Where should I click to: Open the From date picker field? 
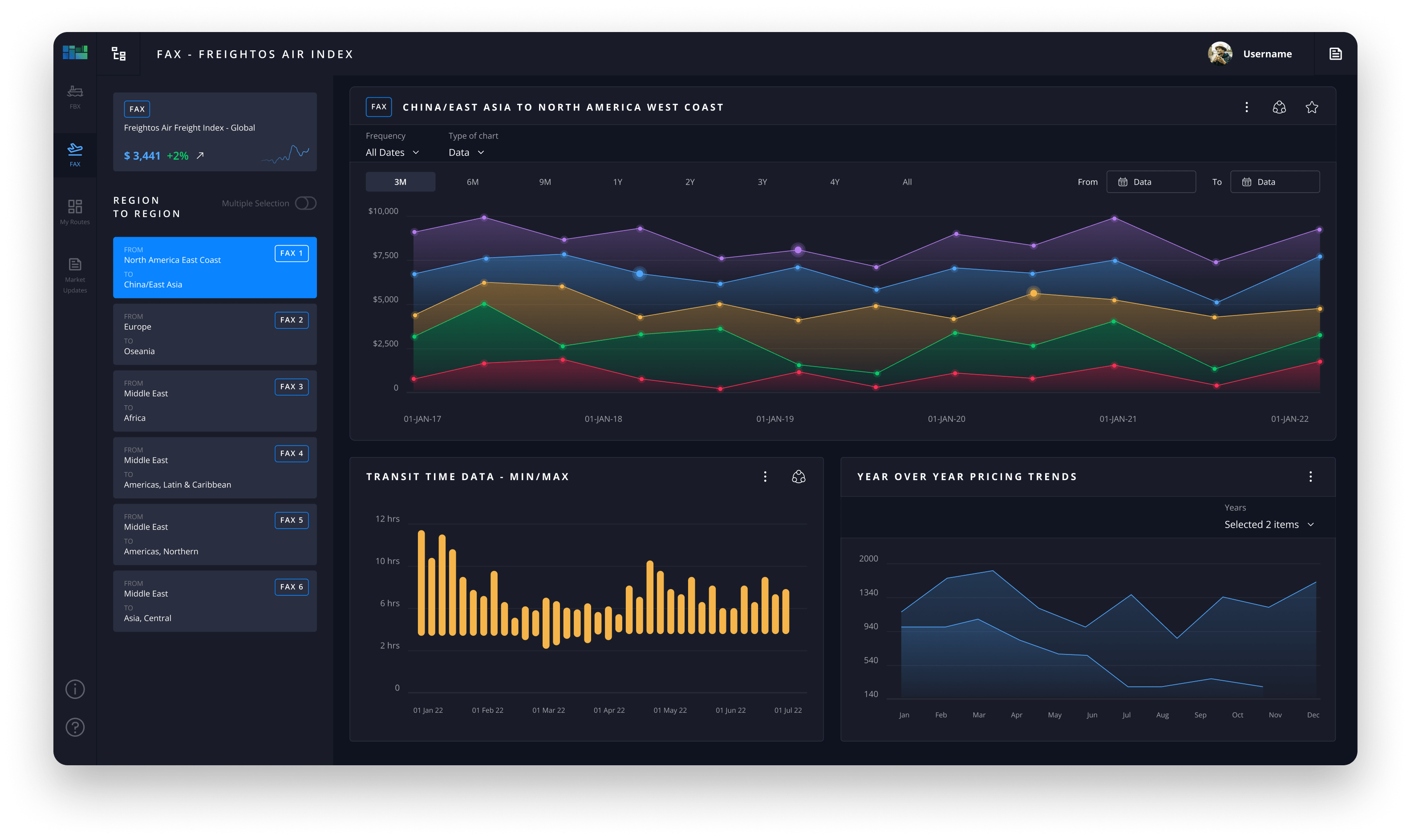point(1151,182)
